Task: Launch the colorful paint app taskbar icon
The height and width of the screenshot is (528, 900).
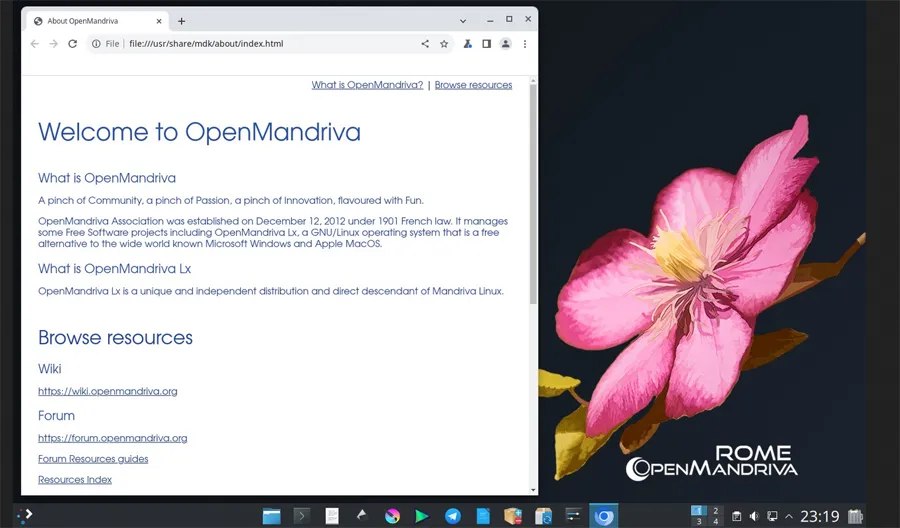Action: coord(392,516)
